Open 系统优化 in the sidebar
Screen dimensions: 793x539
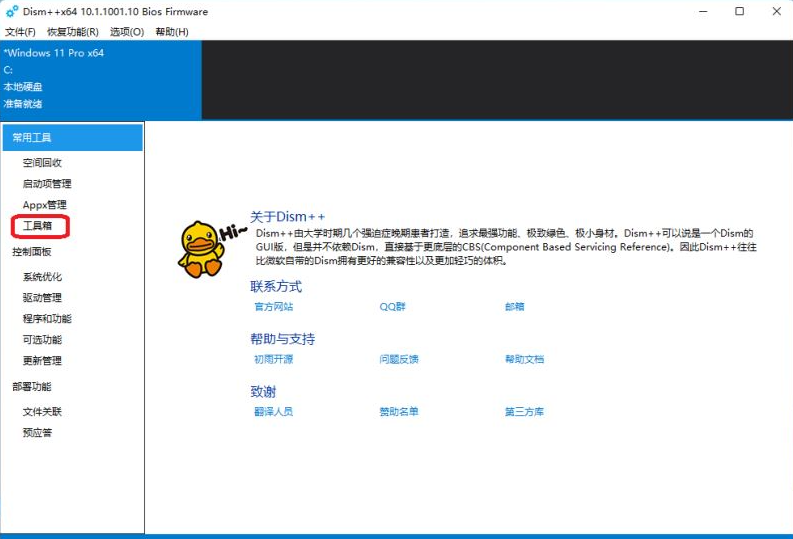(42, 277)
